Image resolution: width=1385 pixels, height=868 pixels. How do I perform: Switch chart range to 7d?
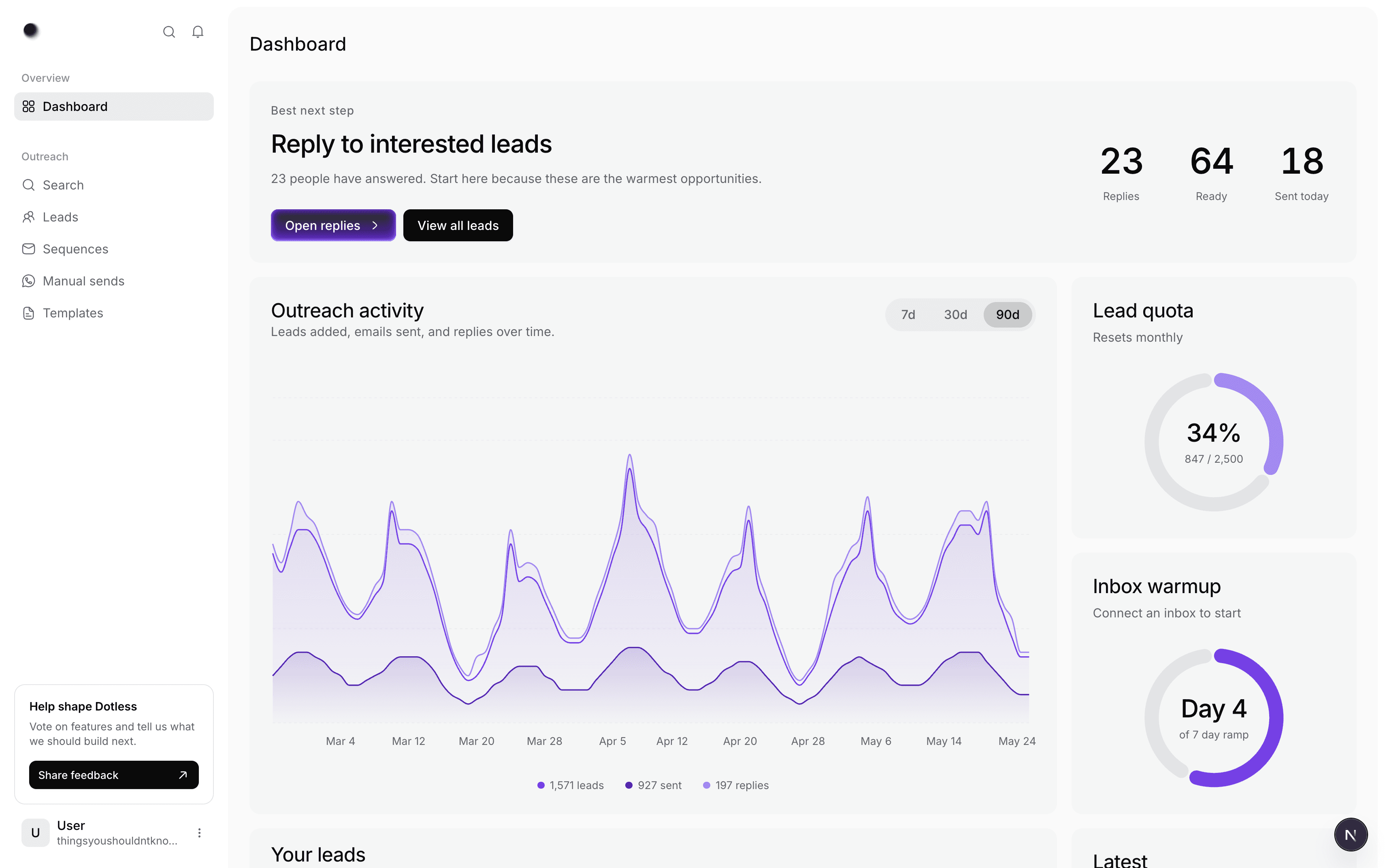pyautogui.click(x=908, y=315)
